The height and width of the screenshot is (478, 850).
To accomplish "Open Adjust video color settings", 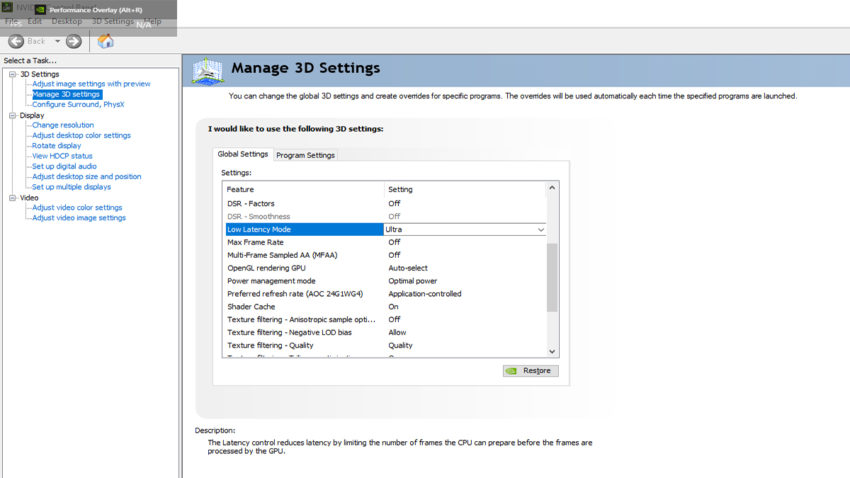I will [77, 208].
